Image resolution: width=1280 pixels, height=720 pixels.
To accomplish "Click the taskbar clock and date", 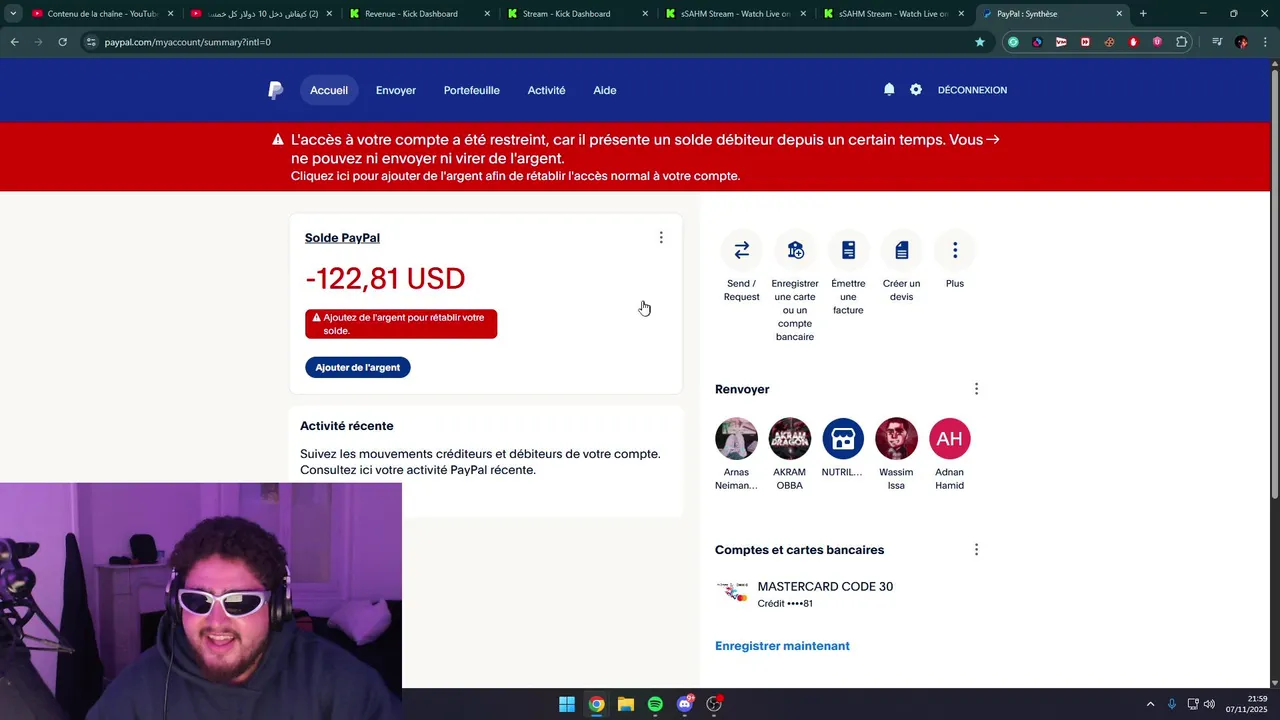I will (1246, 704).
